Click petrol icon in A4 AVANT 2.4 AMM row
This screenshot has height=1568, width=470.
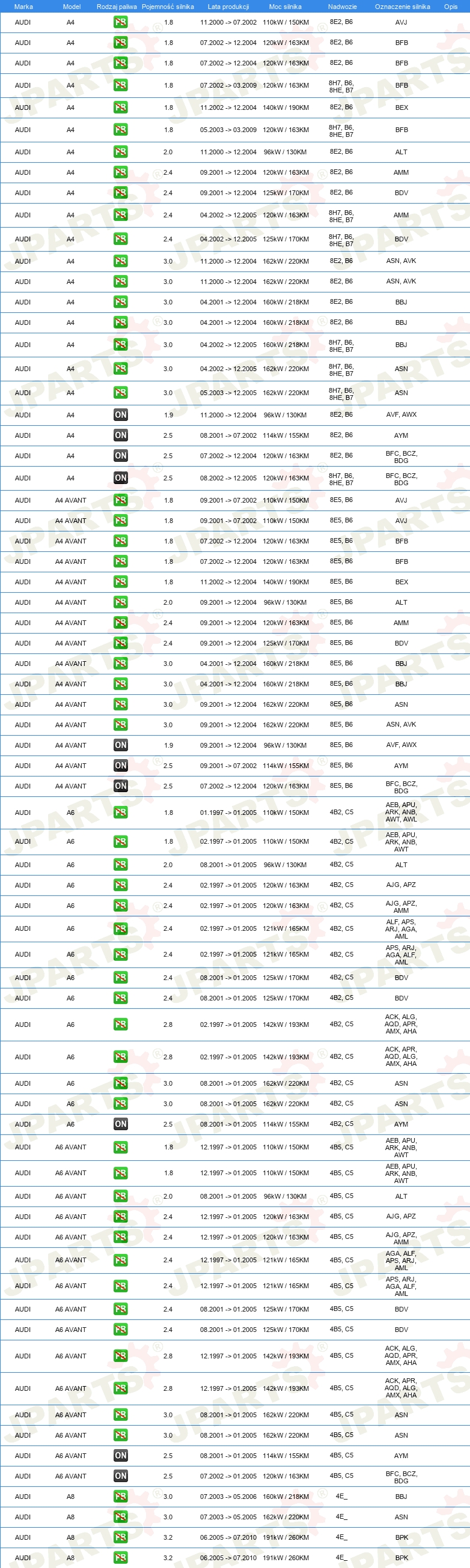[x=121, y=623]
